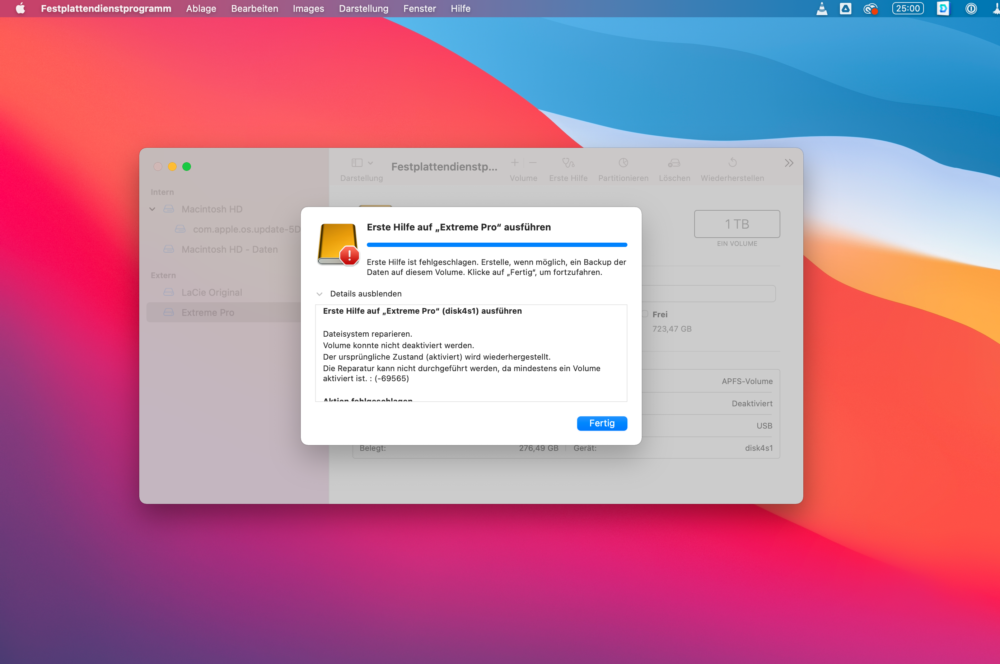1000x664 pixels.
Task: Click the "disk4s1" device value
Action: coord(758,448)
